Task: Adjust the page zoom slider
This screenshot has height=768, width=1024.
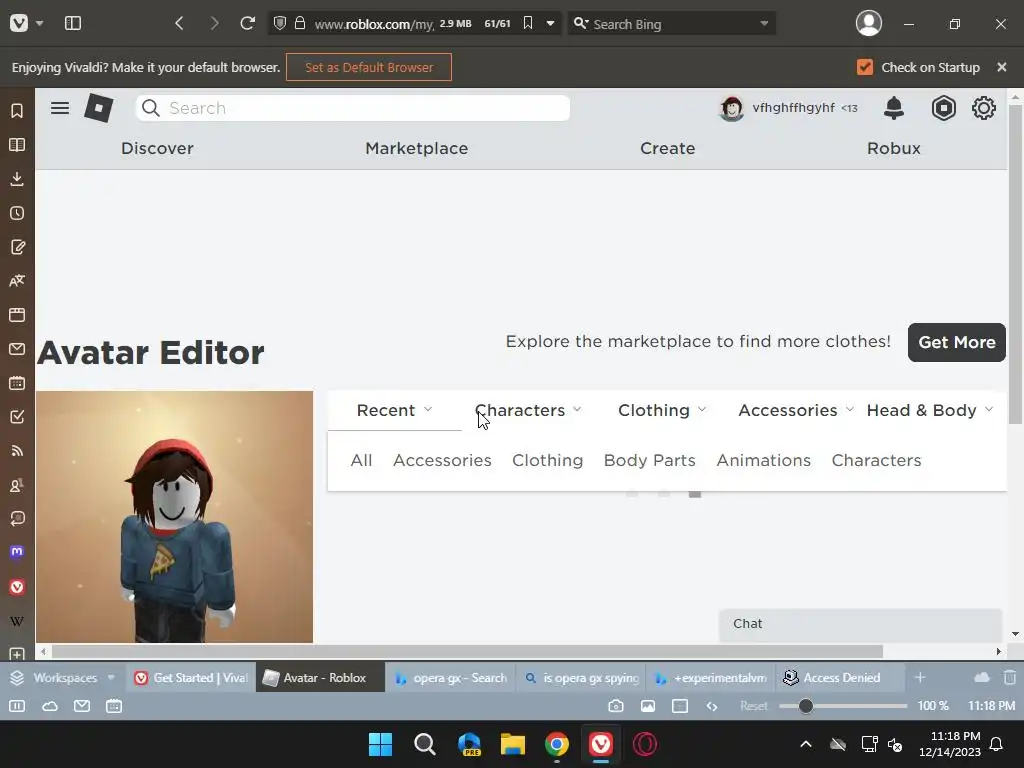Action: [806, 706]
